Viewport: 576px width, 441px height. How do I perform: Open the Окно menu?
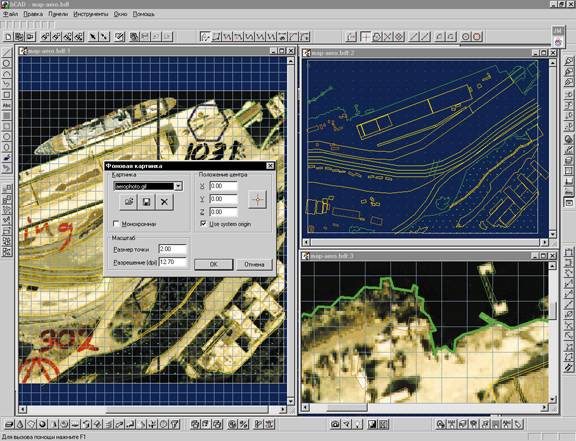[120, 14]
